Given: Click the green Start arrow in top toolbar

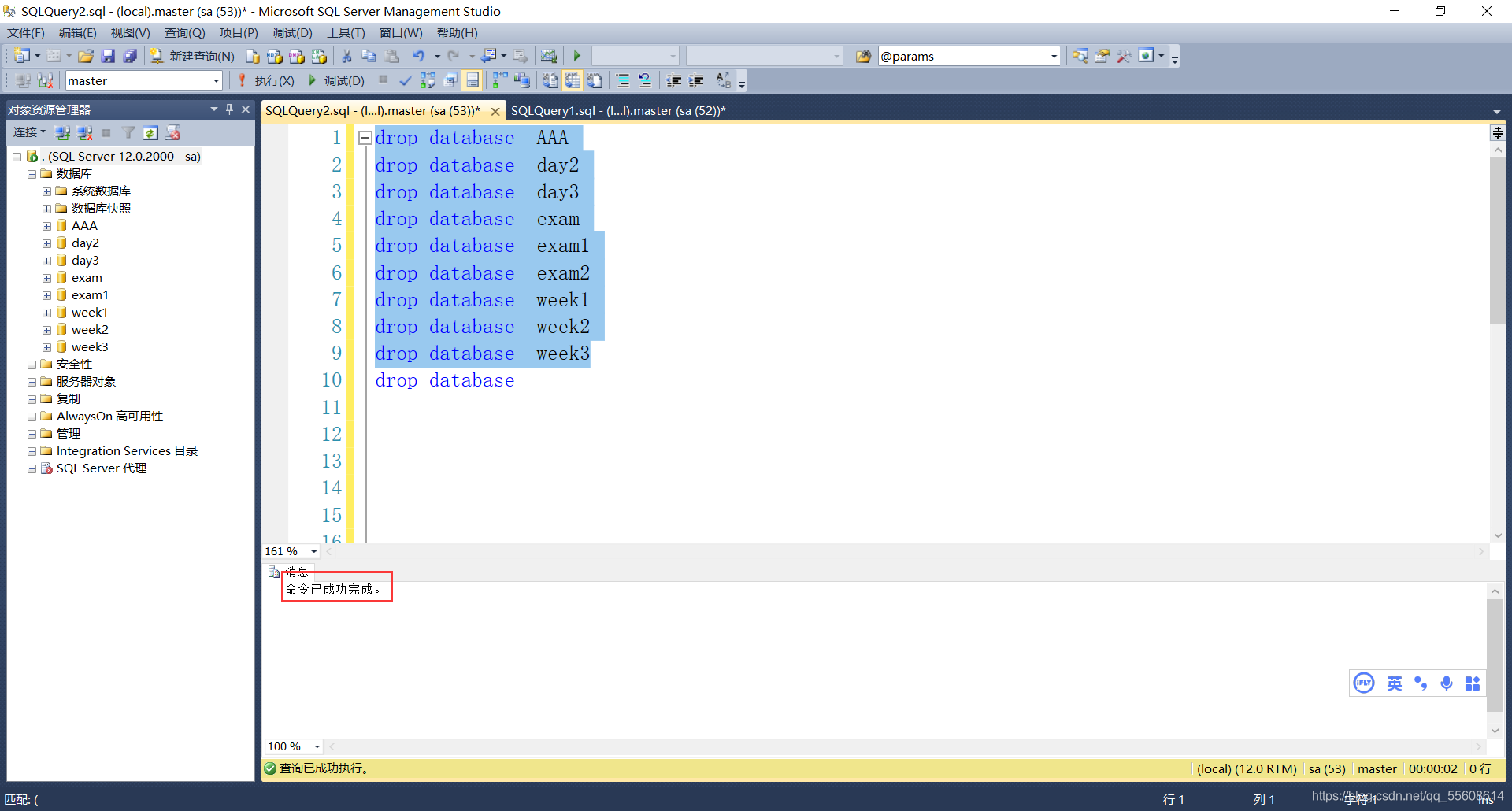Looking at the screenshot, I should click(576, 56).
